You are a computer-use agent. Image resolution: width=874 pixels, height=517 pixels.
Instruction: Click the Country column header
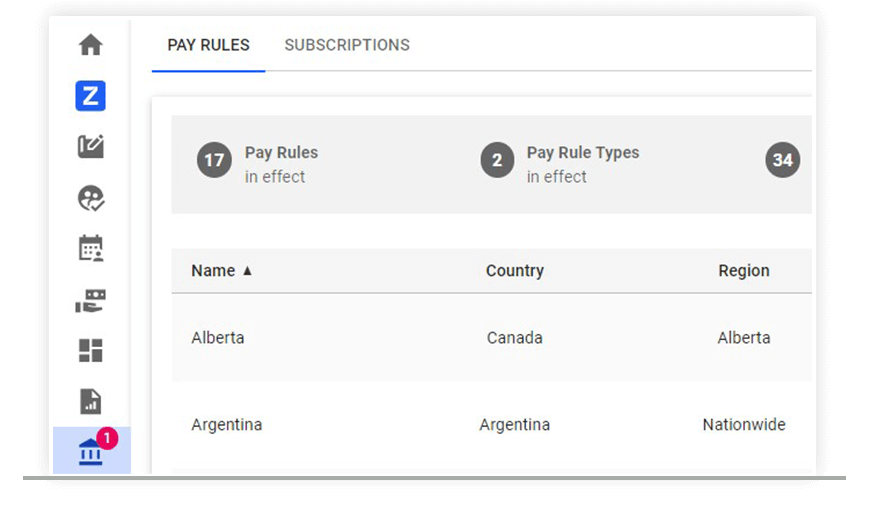[515, 271]
